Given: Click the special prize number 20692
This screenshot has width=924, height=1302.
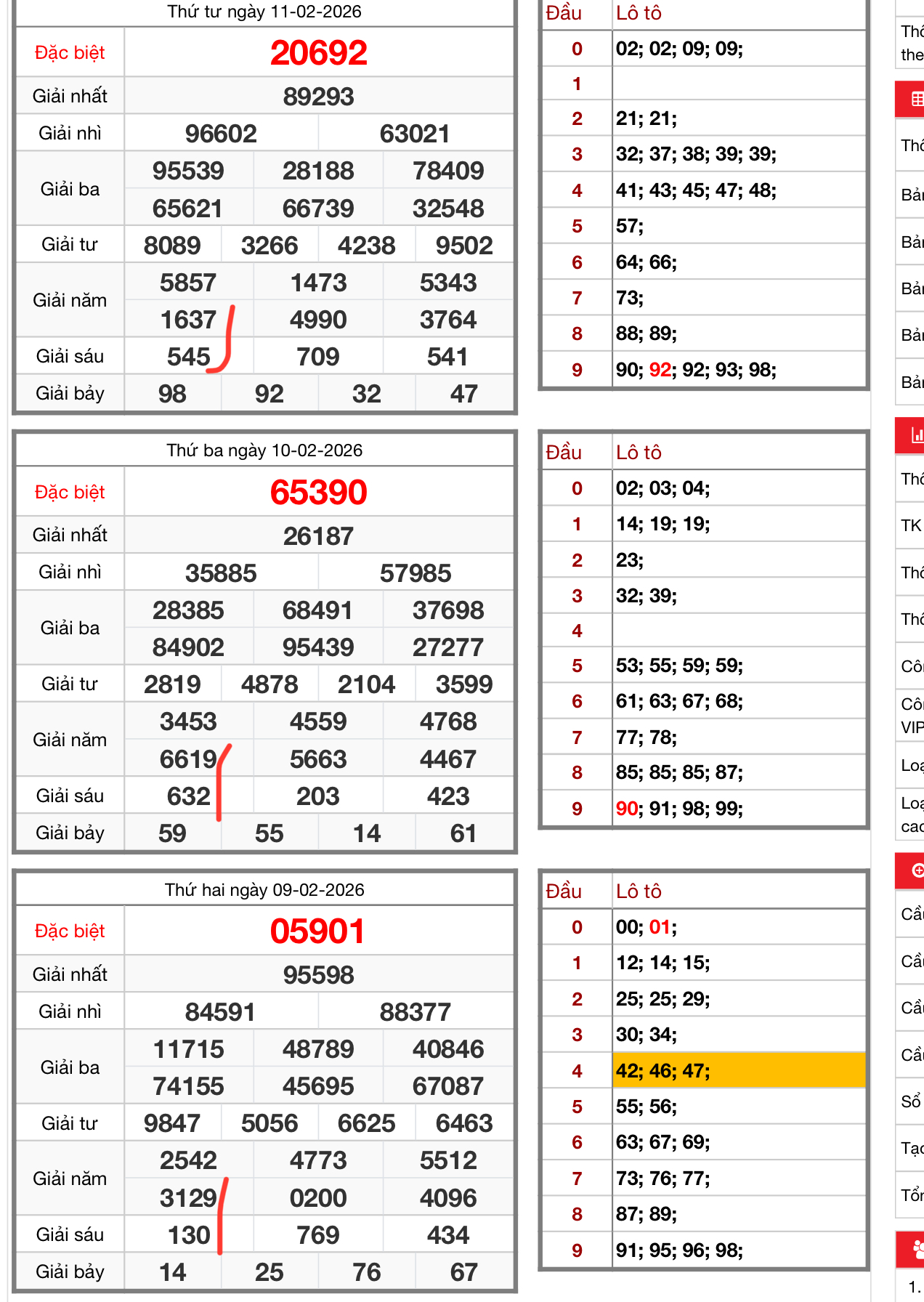Looking at the screenshot, I should (318, 53).
